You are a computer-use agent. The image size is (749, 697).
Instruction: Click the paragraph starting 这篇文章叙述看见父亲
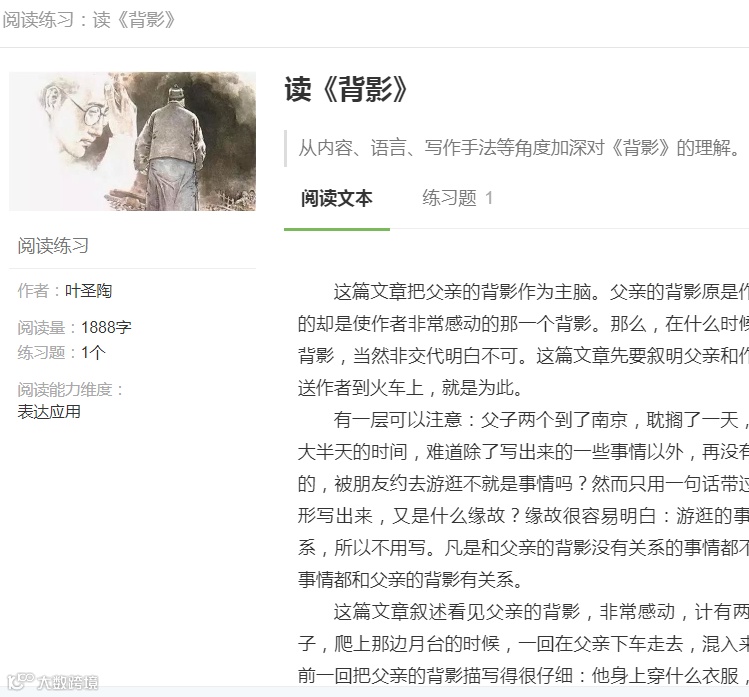[x=523, y=643]
